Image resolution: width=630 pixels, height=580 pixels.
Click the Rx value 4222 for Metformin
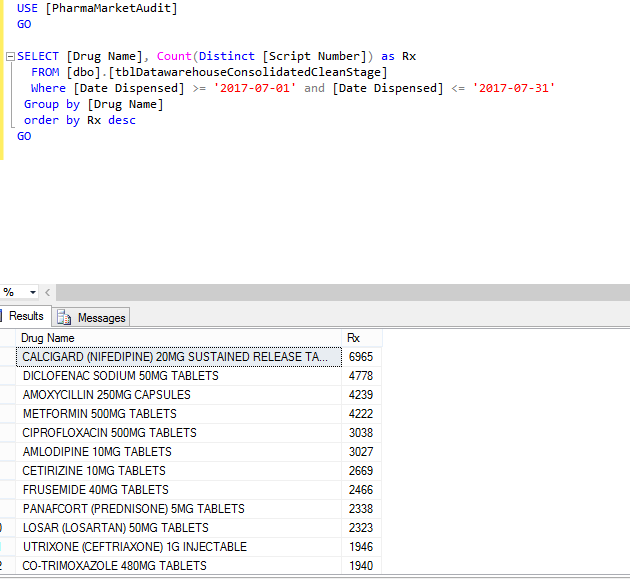point(361,414)
